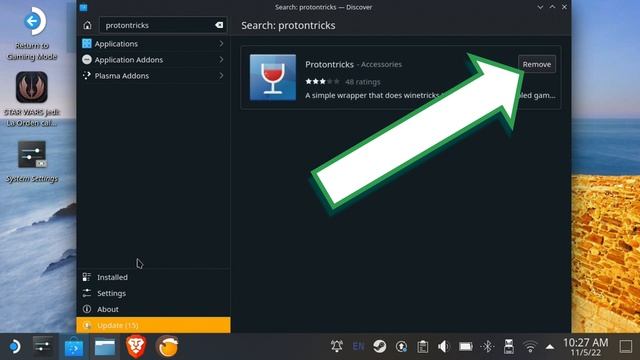Open the Application Addons category
This screenshot has height=360, width=640.
pos(153,60)
